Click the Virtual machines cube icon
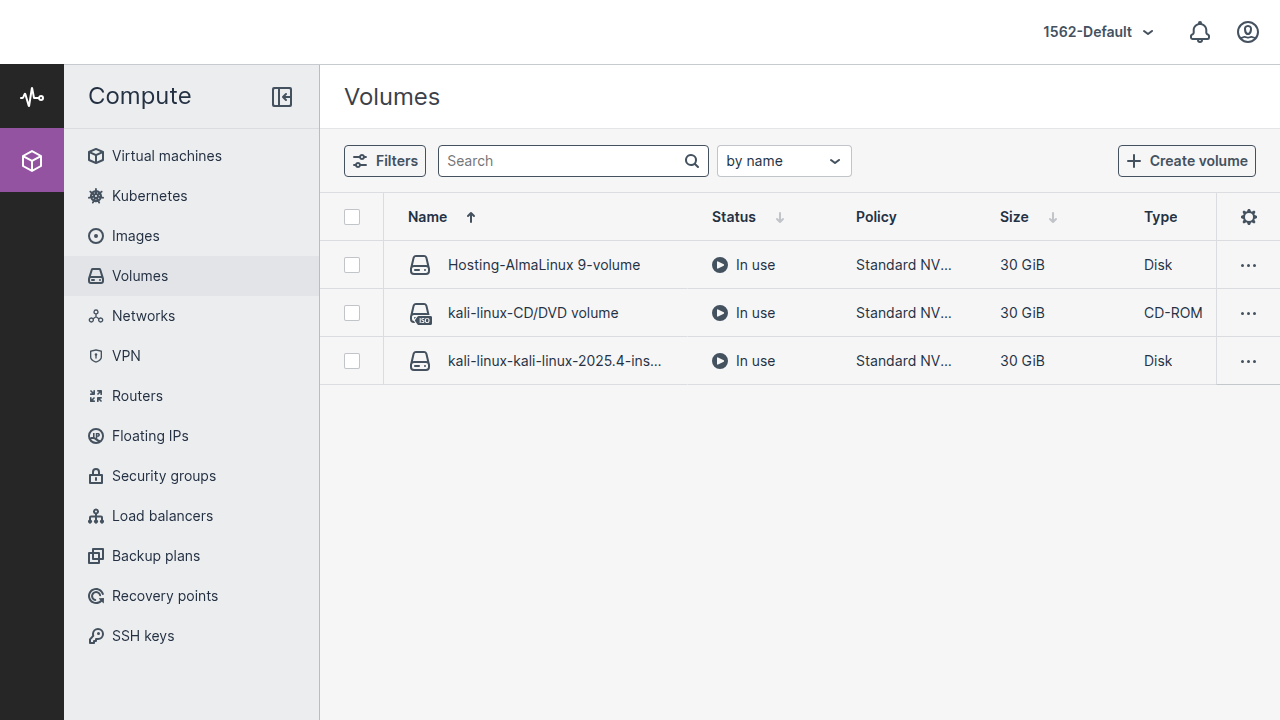Screen dimensions: 1280x720 pos(96,156)
